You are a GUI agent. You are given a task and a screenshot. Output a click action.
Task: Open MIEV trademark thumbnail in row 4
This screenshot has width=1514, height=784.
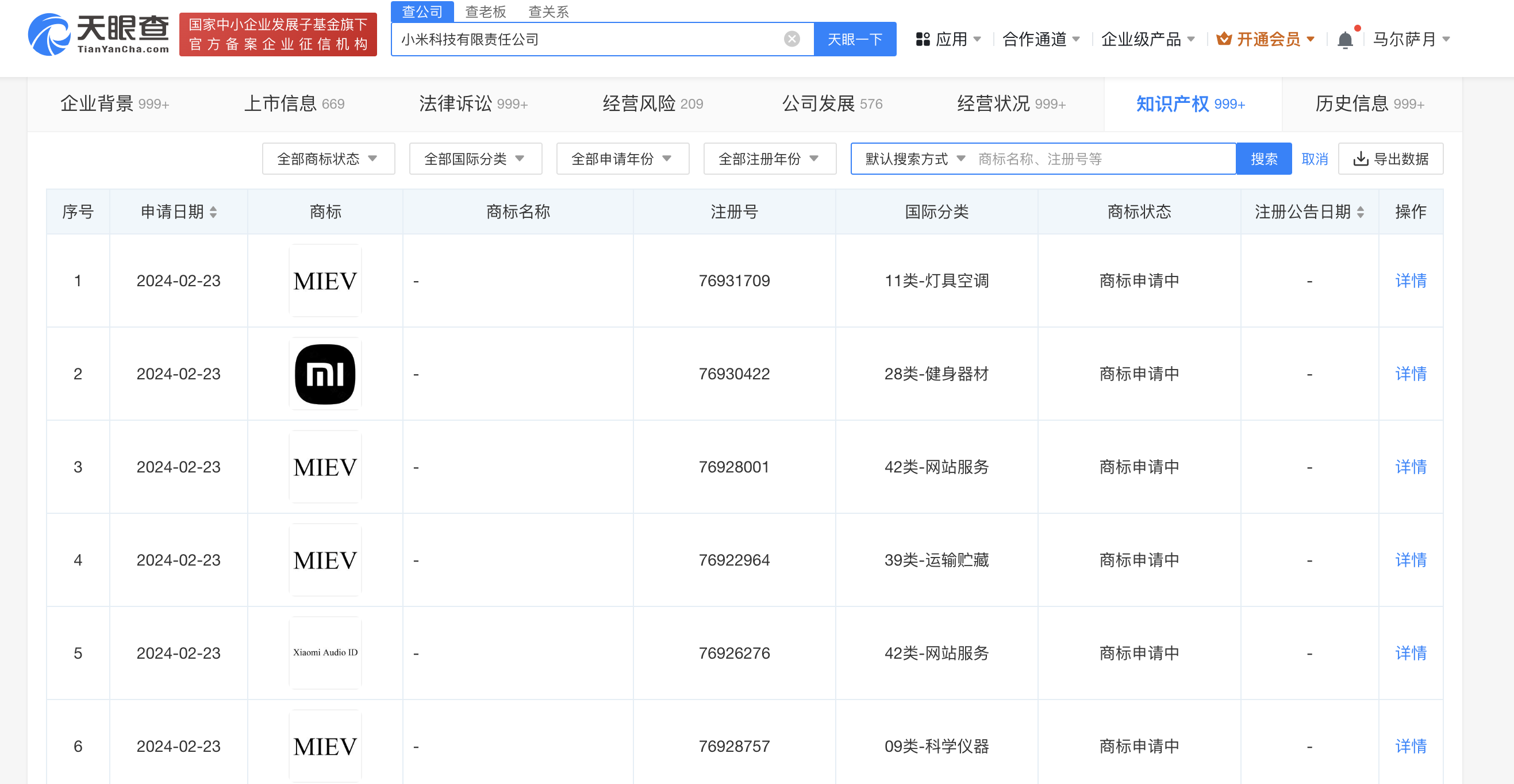coord(325,560)
